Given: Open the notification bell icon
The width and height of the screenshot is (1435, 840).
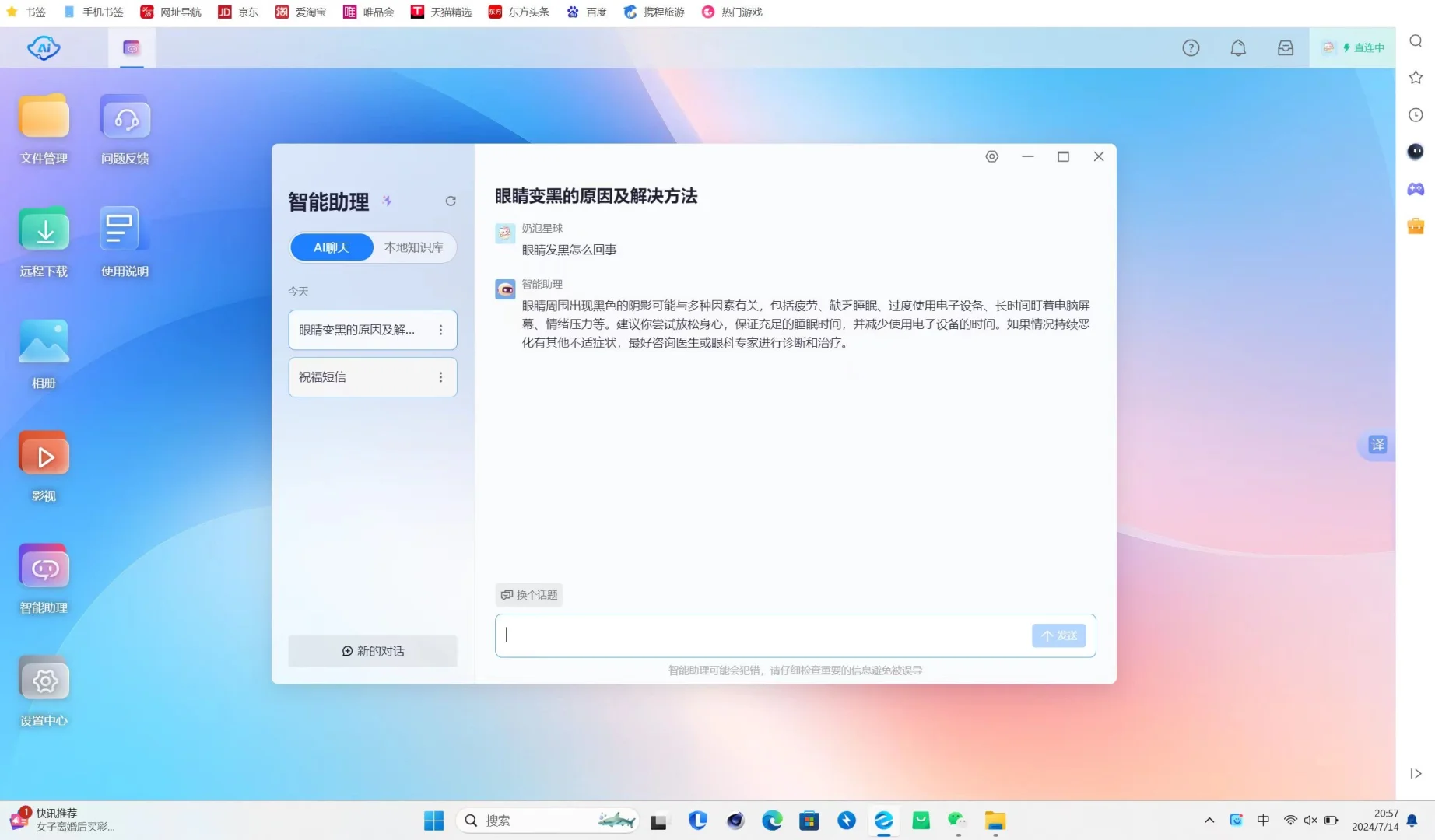Looking at the screenshot, I should point(1238,47).
